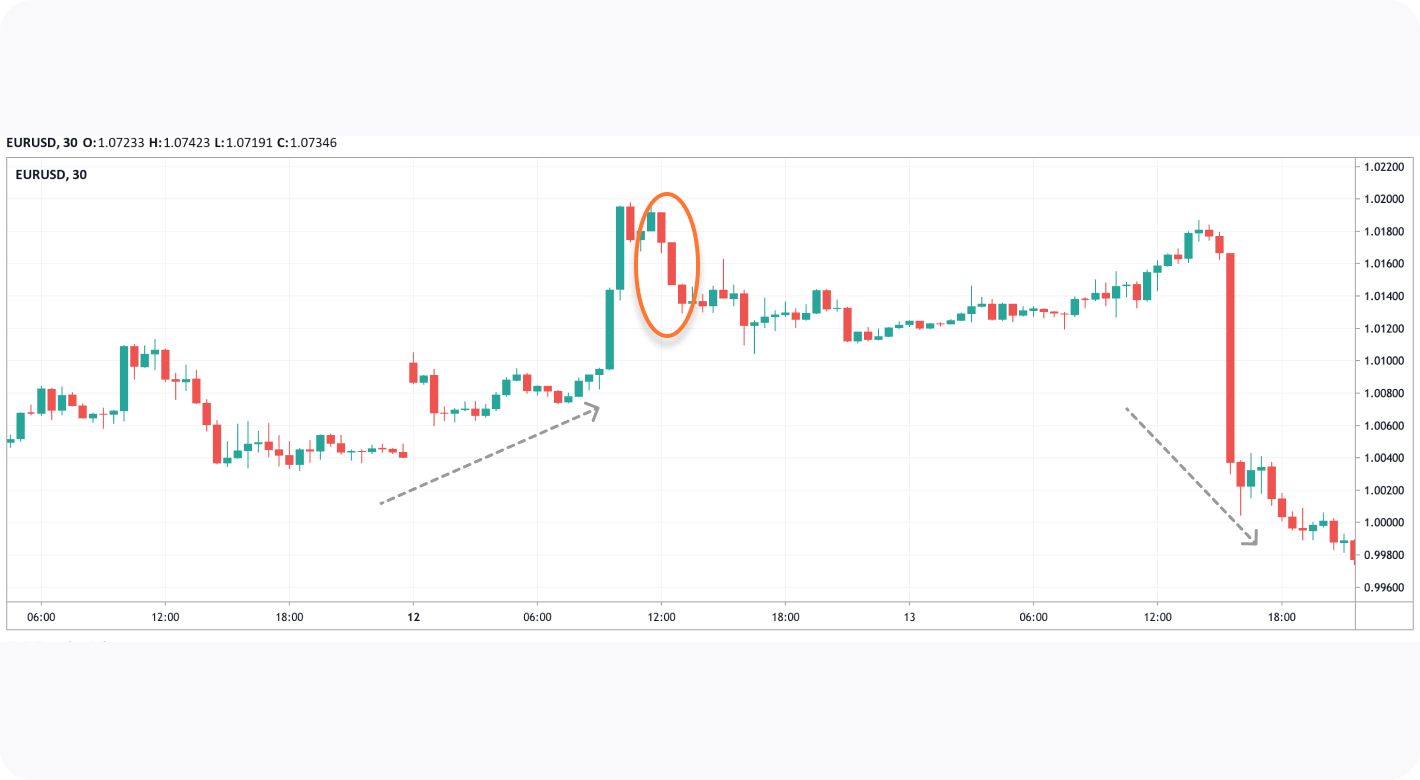Click the EURUSD, 30 symbol in top header
The height and width of the screenshot is (780, 1420).
42,143
